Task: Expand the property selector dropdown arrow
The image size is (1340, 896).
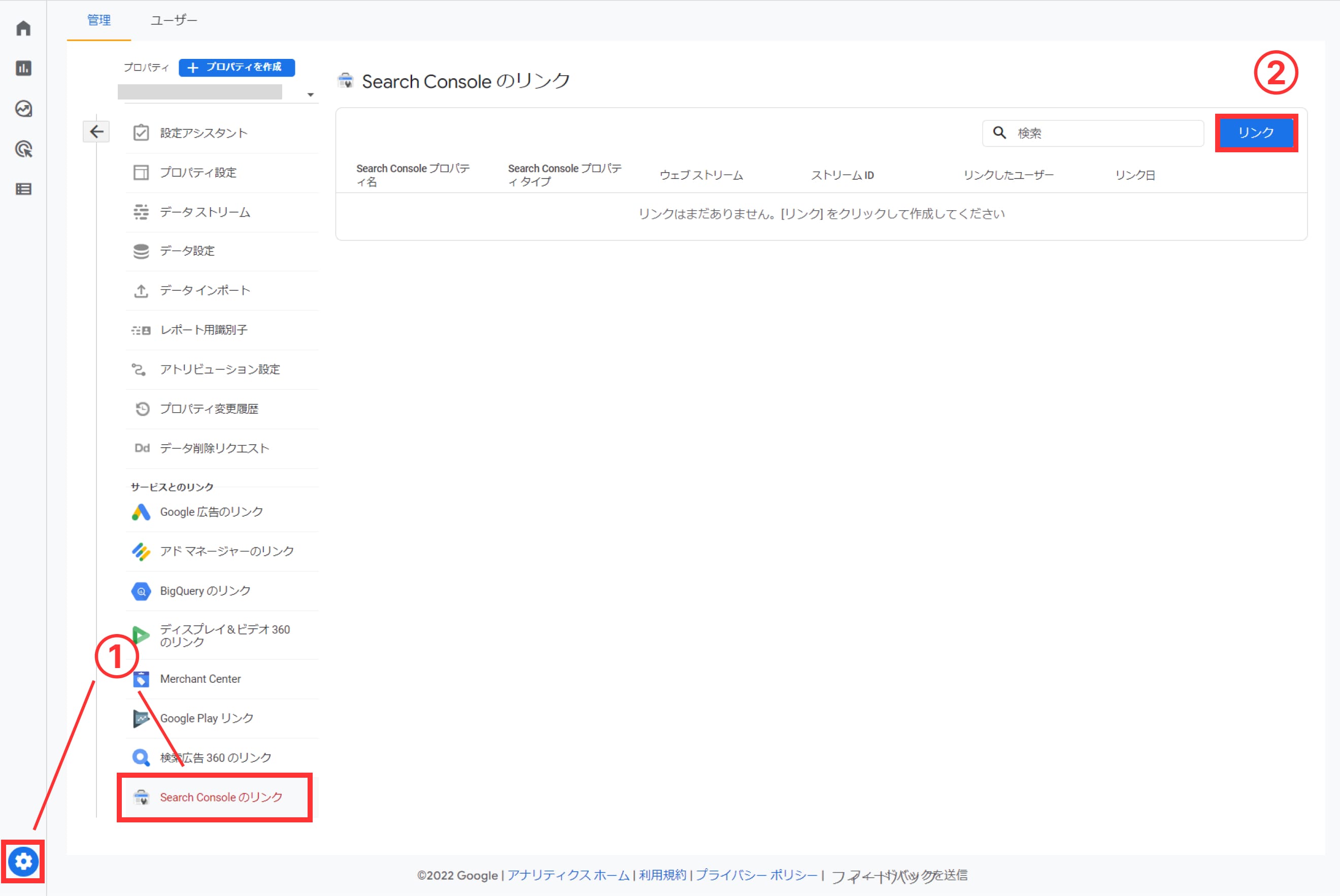Action: click(x=310, y=95)
